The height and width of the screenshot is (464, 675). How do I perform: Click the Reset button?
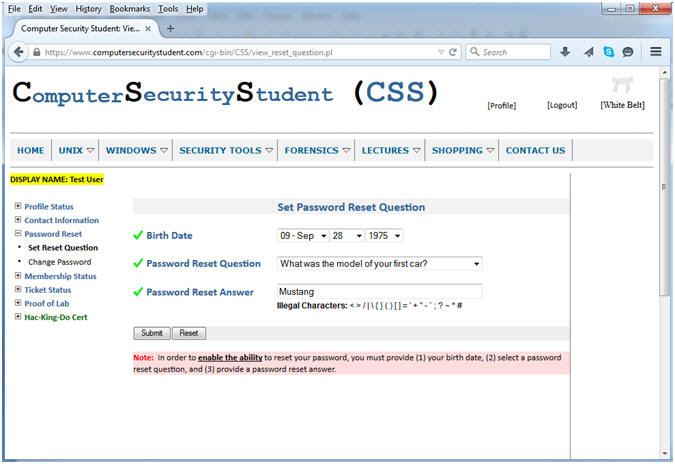(189, 333)
